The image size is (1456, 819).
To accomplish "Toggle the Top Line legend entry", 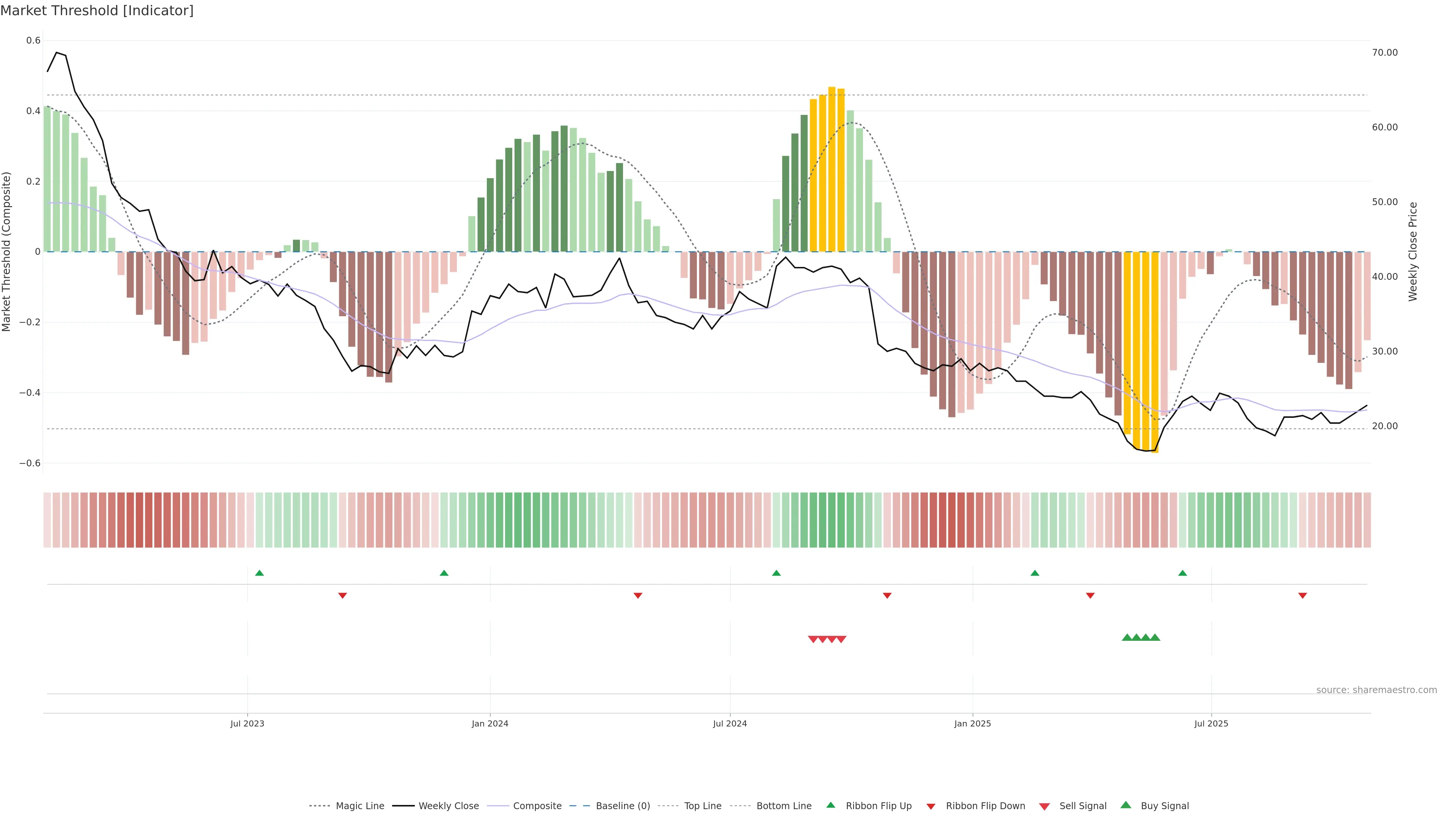I will click(x=703, y=806).
